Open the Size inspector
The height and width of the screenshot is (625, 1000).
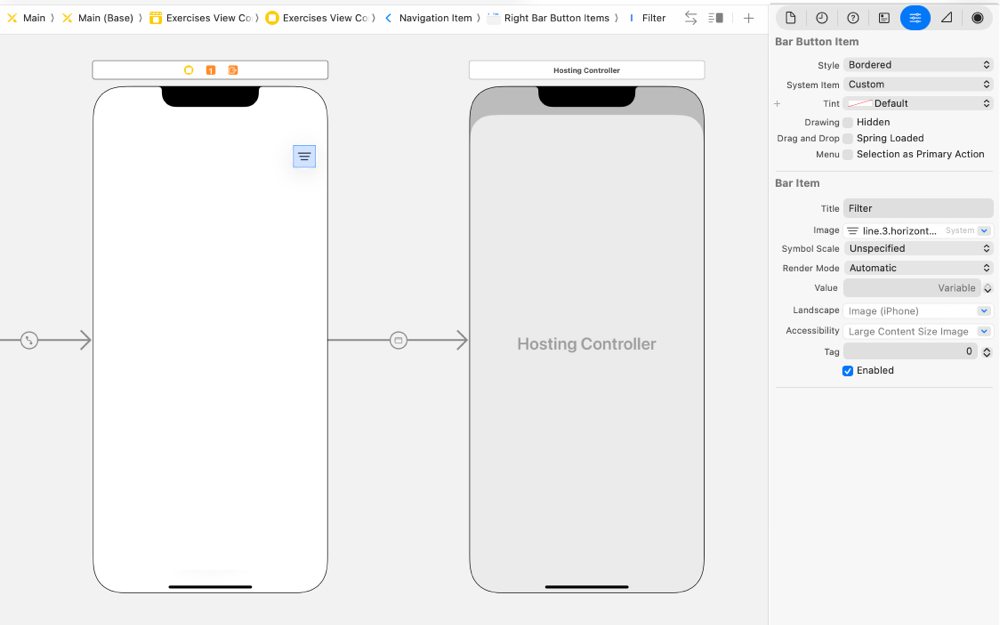point(946,17)
